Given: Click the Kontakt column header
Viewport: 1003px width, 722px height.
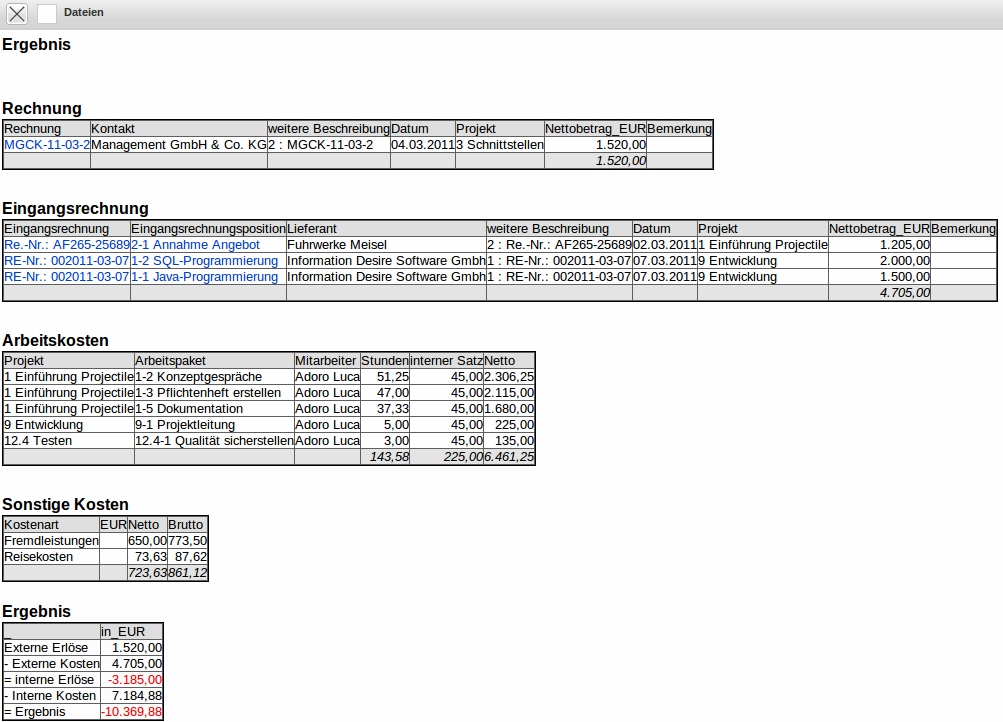Looking at the screenshot, I should pyautogui.click(x=113, y=129).
